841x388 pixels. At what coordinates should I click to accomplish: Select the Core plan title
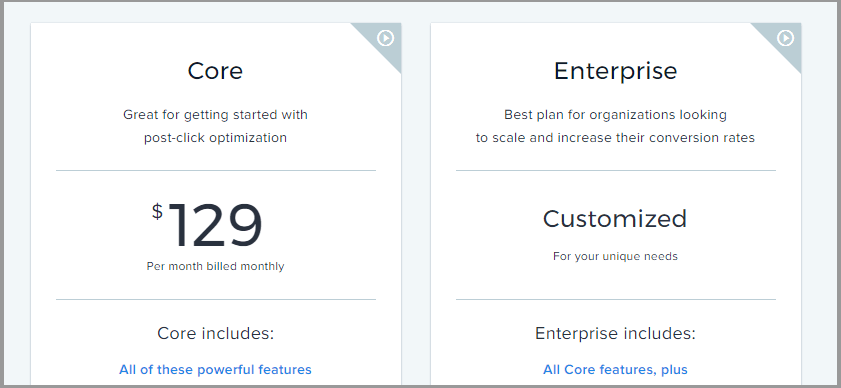[215, 71]
